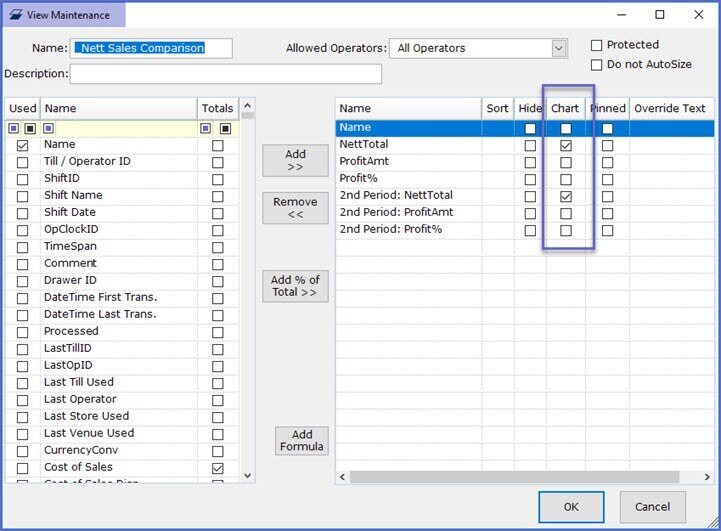Click the Sort column header
The width and height of the screenshot is (721, 531).
pos(497,108)
